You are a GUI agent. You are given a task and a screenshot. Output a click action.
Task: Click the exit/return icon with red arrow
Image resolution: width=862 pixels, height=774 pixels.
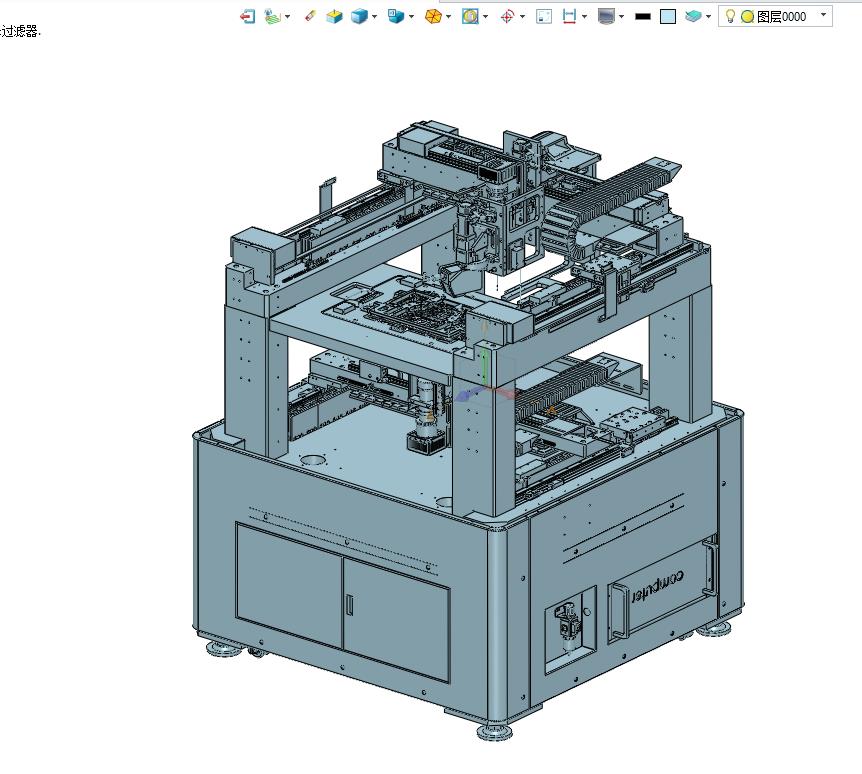(x=247, y=16)
